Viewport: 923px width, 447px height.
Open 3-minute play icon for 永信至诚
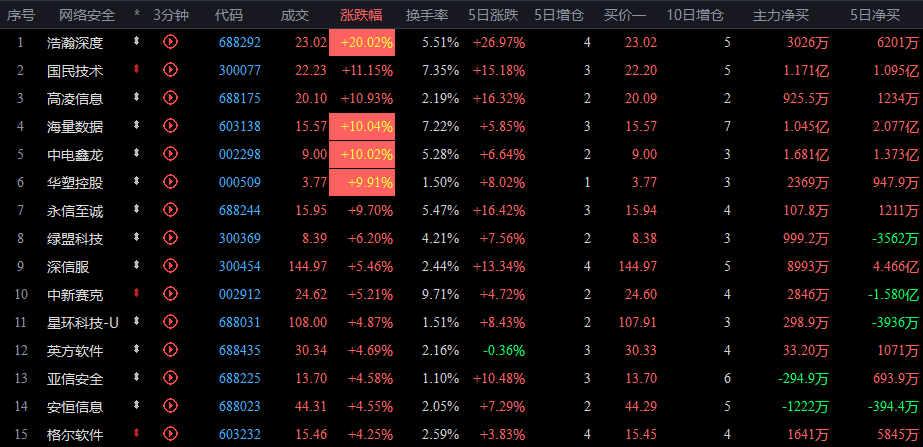click(170, 210)
